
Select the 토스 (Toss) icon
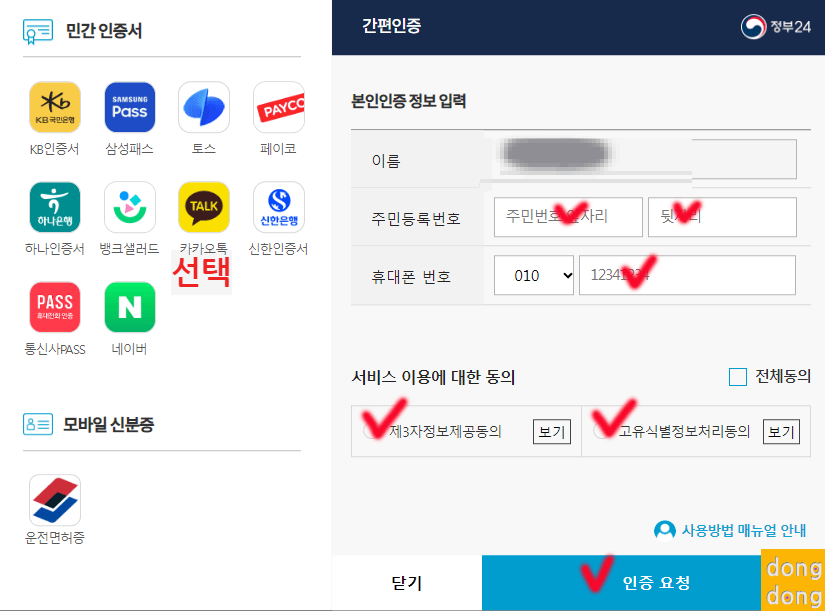pos(204,107)
